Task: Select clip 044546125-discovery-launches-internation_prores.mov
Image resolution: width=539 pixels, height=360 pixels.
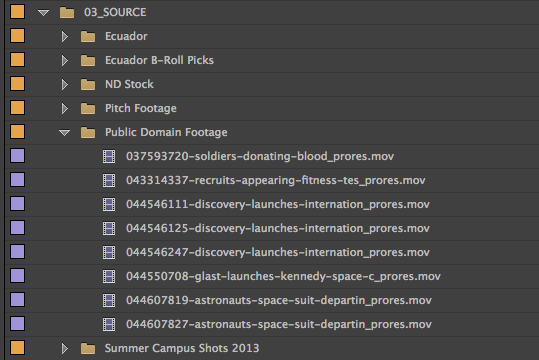Action: (x=278, y=229)
